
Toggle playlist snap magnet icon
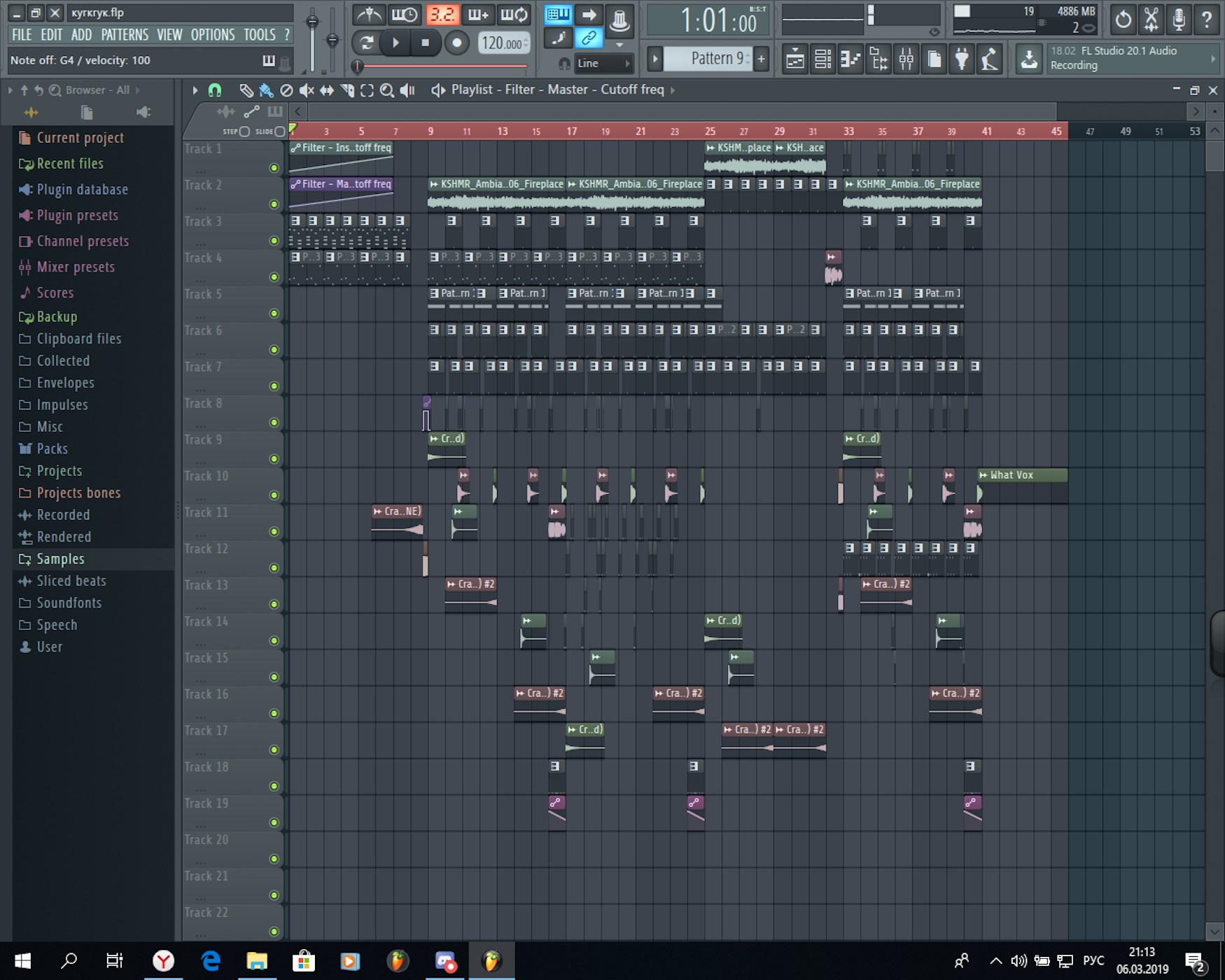pyautogui.click(x=215, y=90)
